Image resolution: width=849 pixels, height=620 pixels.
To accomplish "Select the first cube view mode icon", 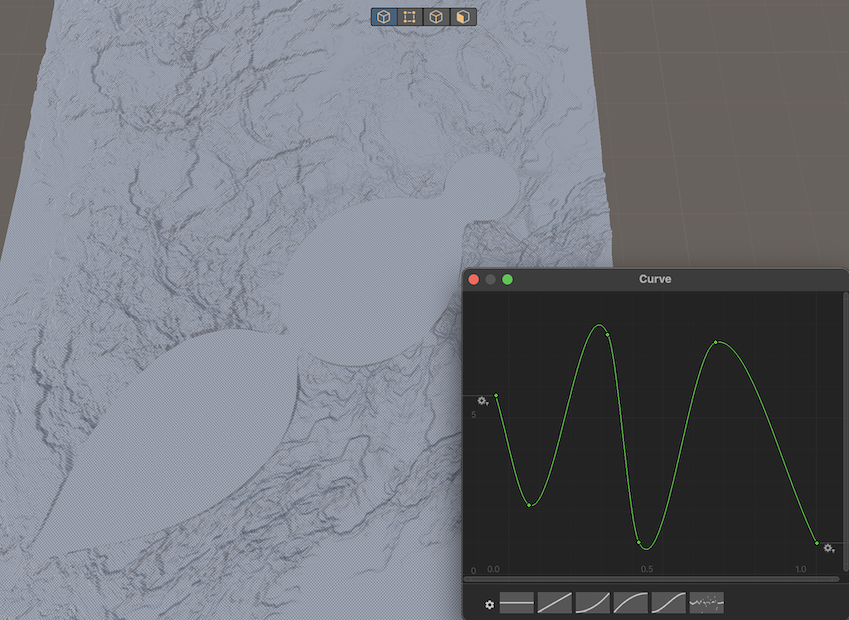I will (384, 17).
